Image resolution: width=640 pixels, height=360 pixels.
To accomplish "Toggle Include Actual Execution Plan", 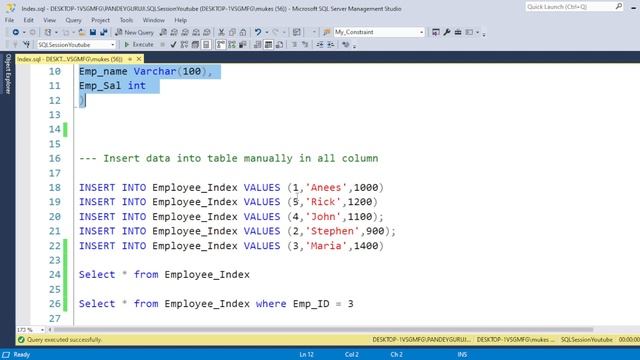I will pos(221,44).
